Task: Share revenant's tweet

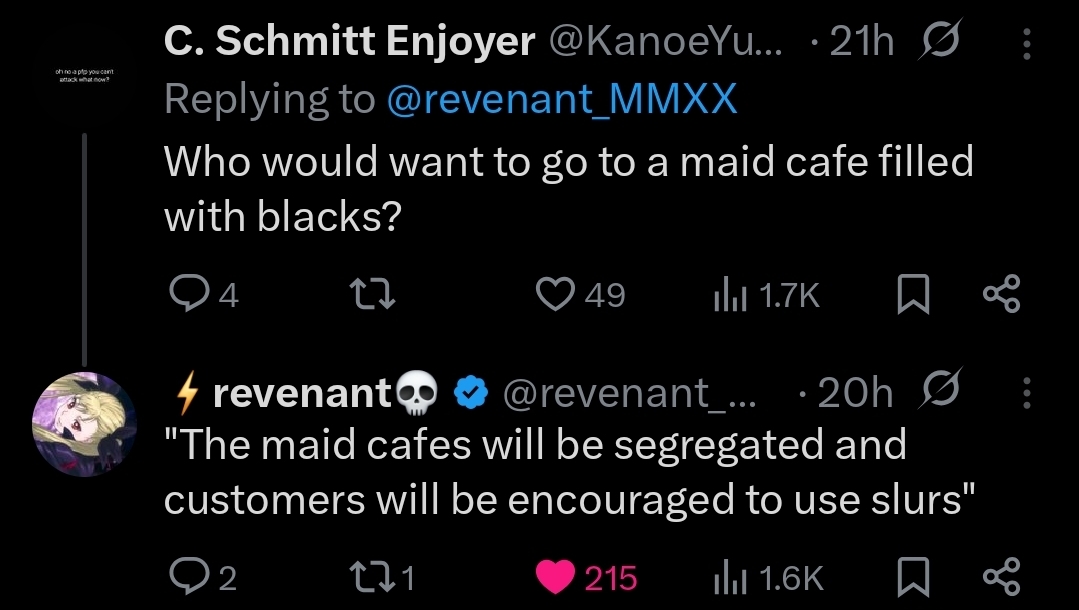Action: (1001, 577)
